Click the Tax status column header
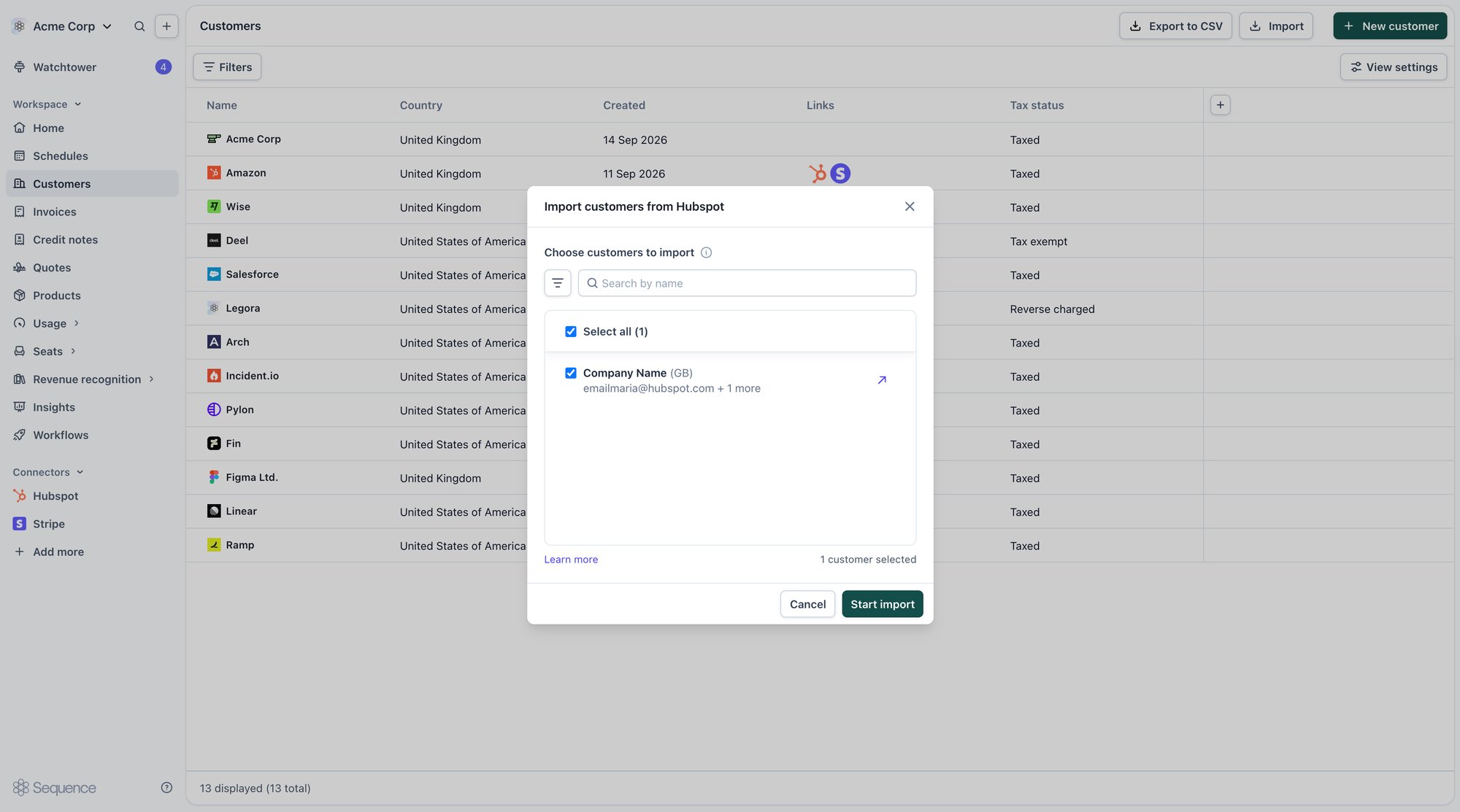1460x812 pixels. [x=1037, y=105]
